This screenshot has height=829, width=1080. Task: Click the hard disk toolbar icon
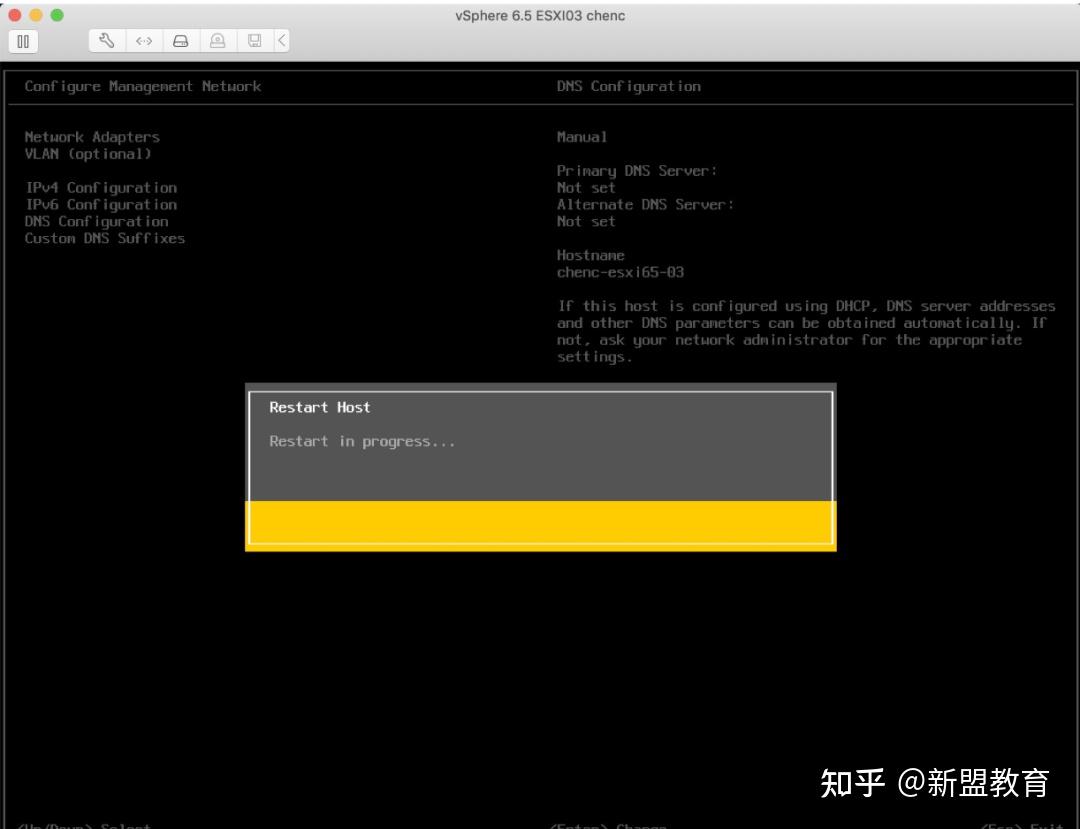(x=181, y=41)
